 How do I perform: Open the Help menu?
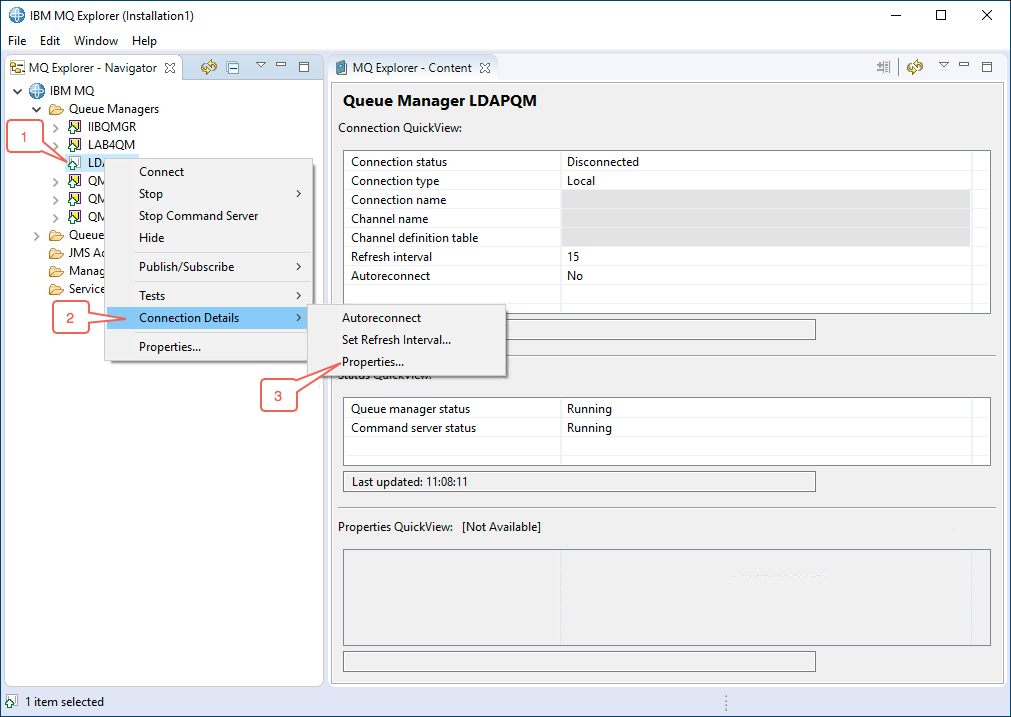pos(144,41)
